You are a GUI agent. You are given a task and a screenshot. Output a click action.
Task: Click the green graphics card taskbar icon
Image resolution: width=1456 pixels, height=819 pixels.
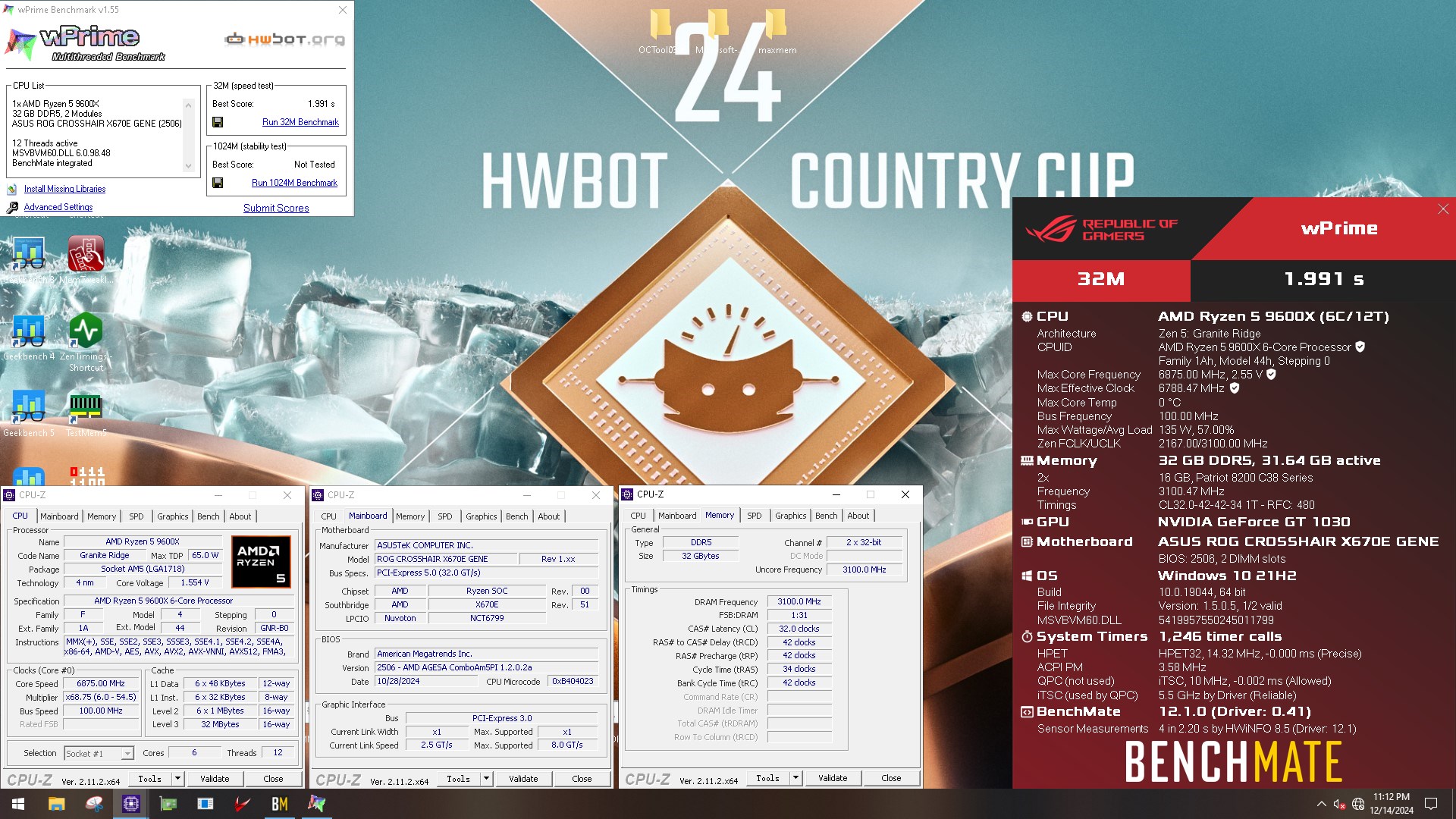168,804
